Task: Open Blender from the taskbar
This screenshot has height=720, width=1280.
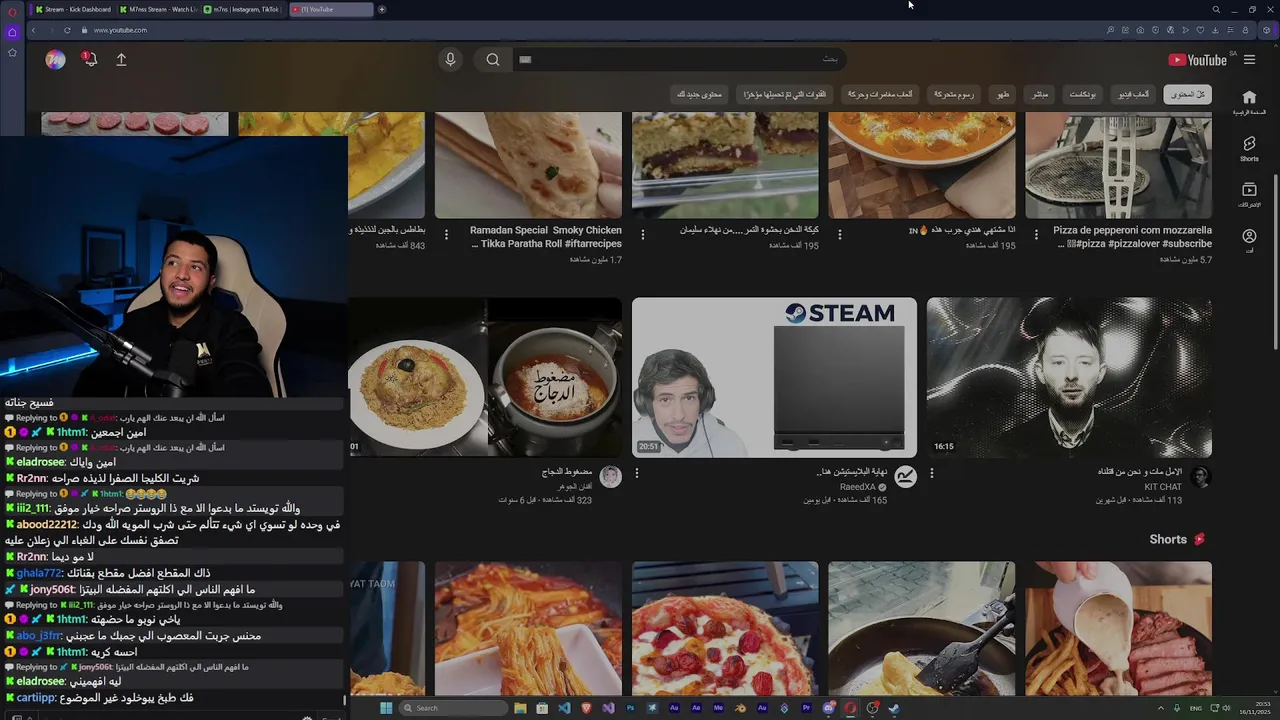Action: (740, 708)
